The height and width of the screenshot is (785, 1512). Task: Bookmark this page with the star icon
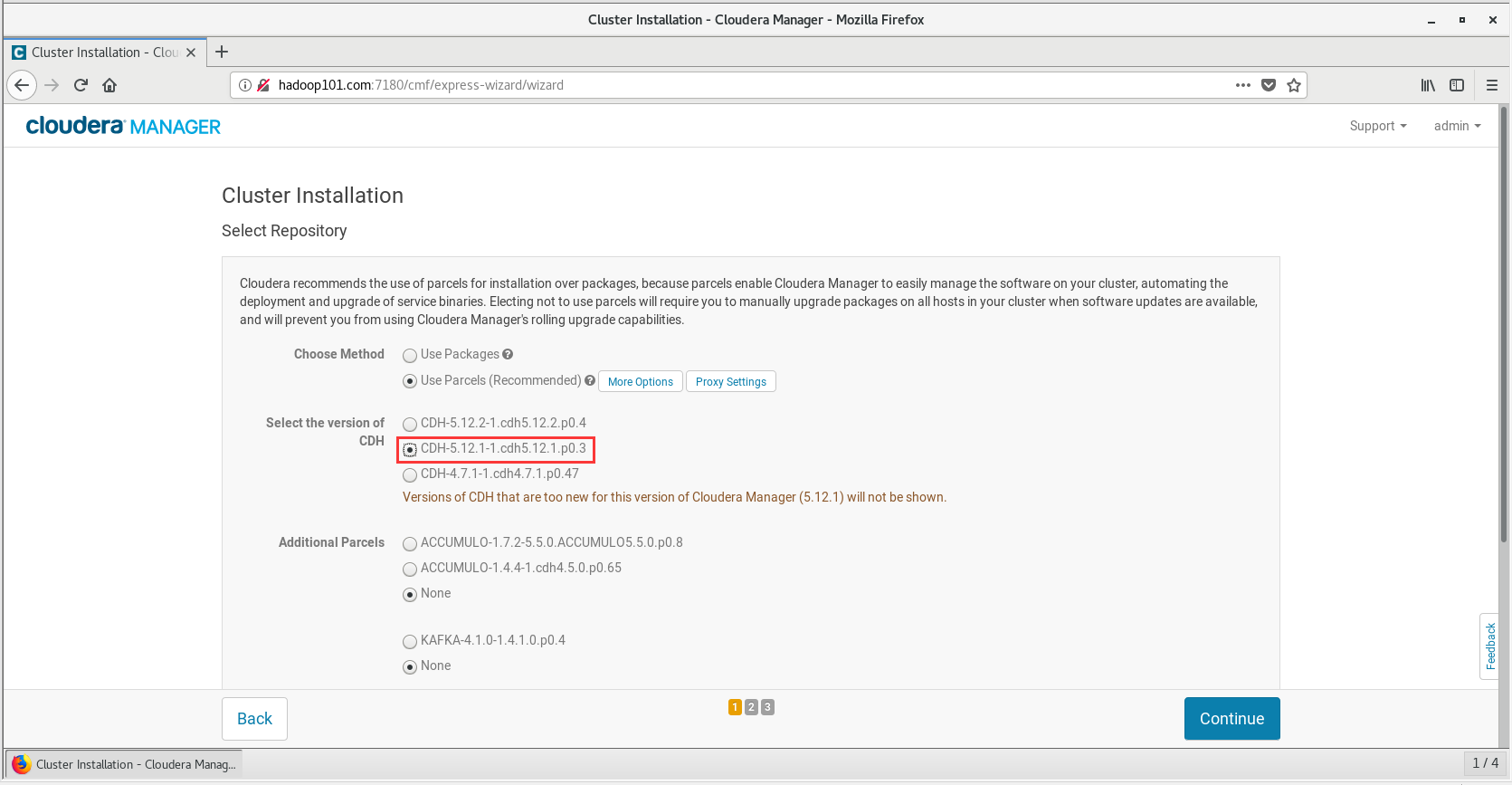coord(1294,85)
